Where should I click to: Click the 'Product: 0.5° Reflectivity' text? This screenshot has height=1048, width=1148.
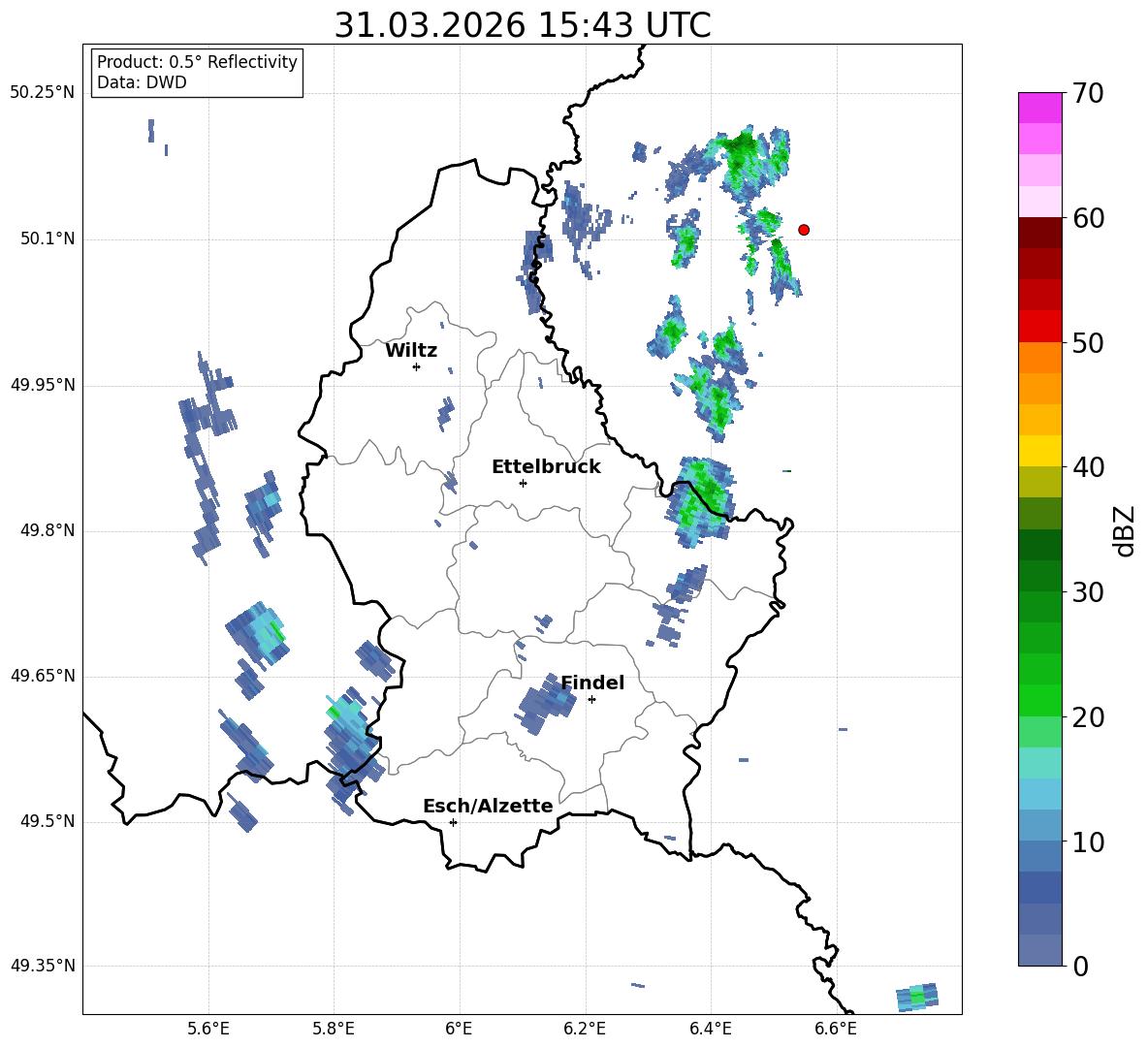tap(197, 61)
